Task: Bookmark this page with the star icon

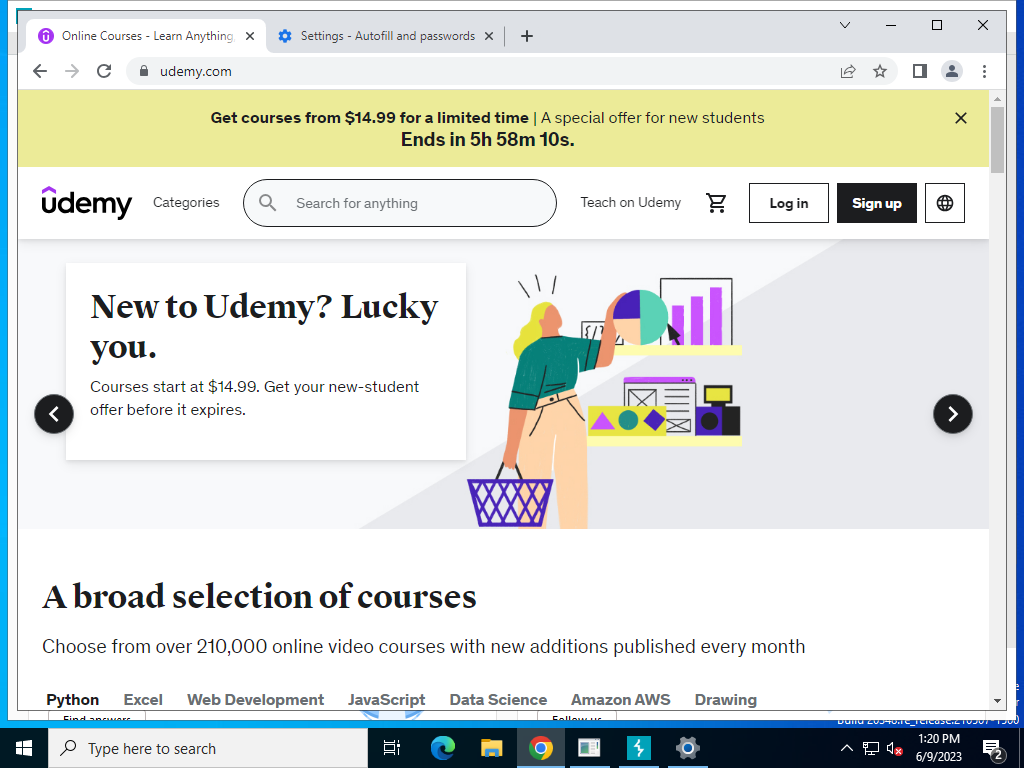Action: coord(880,71)
